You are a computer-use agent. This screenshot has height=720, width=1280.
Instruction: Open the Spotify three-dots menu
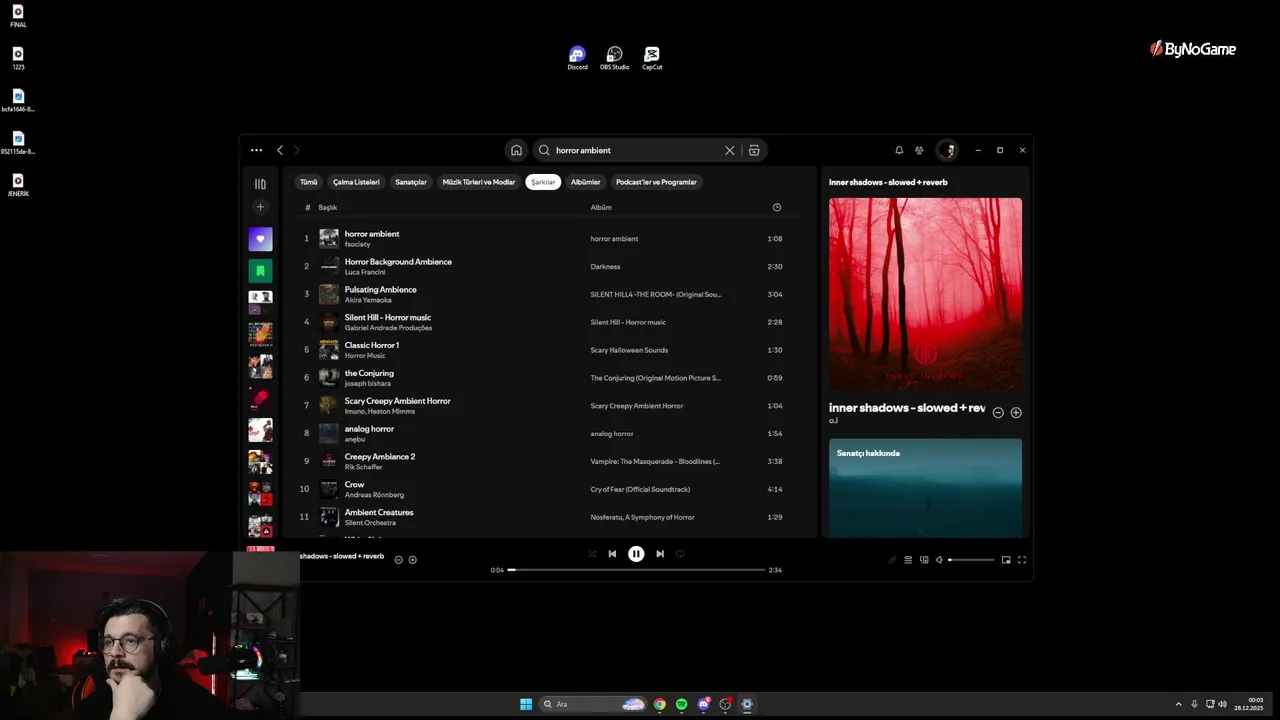[256, 150]
